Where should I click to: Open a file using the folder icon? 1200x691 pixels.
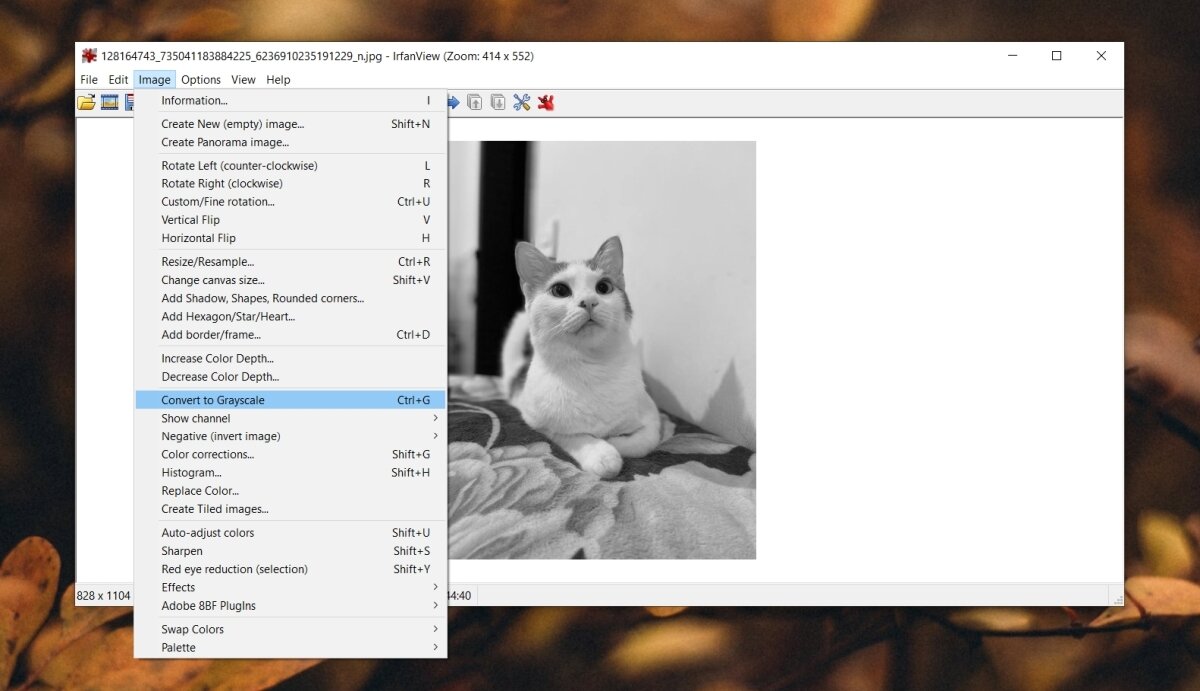(87, 101)
